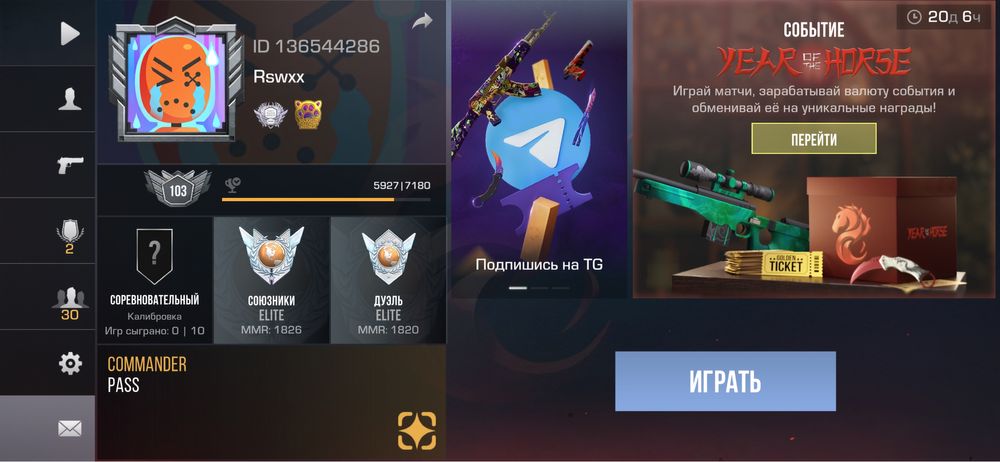This screenshot has height=462, width=1000.
Task: Open the shield badge icon with 2
Action: [x=70, y=235]
